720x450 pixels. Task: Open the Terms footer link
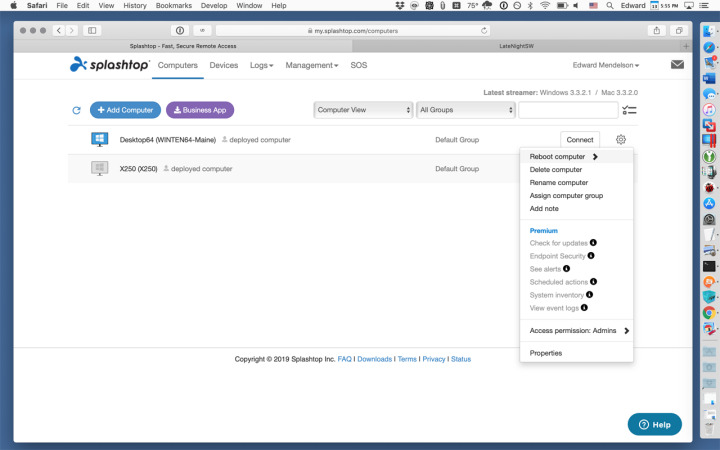point(407,359)
